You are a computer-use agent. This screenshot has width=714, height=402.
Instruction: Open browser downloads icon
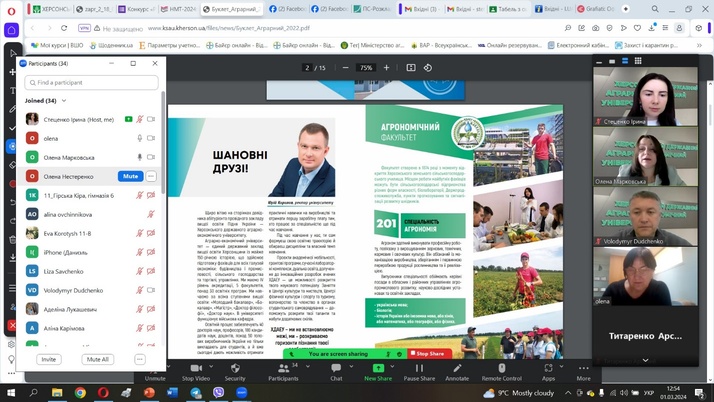pyautogui.click(x=652, y=28)
